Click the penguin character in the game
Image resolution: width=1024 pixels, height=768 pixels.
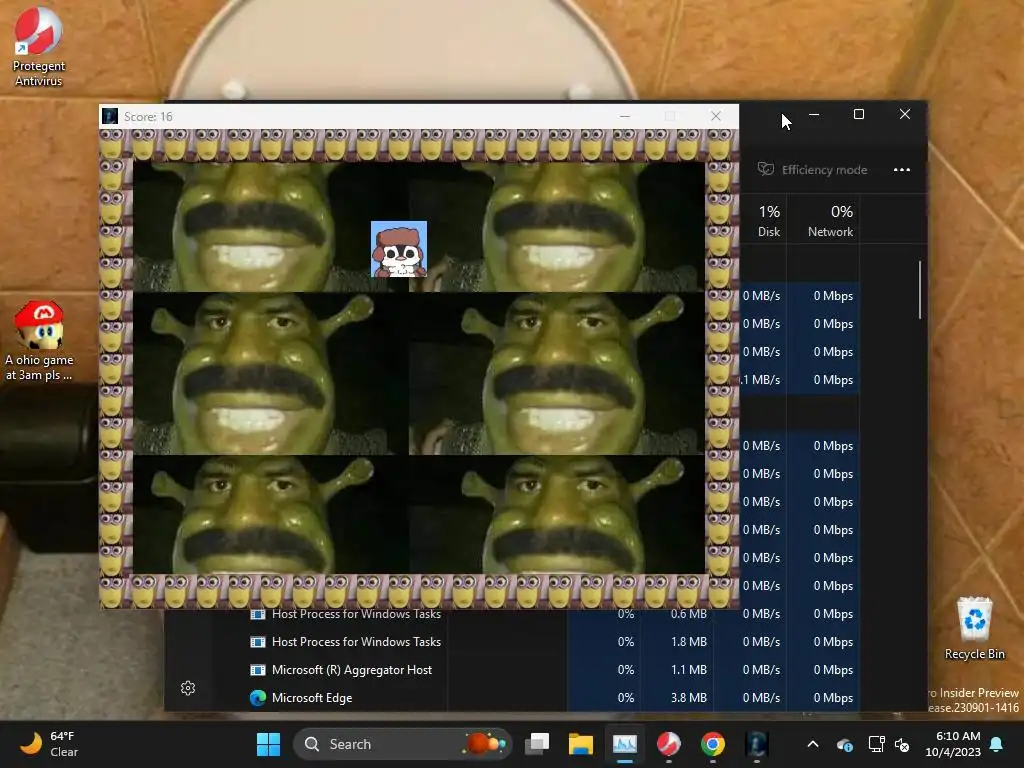(x=399, y=249)
